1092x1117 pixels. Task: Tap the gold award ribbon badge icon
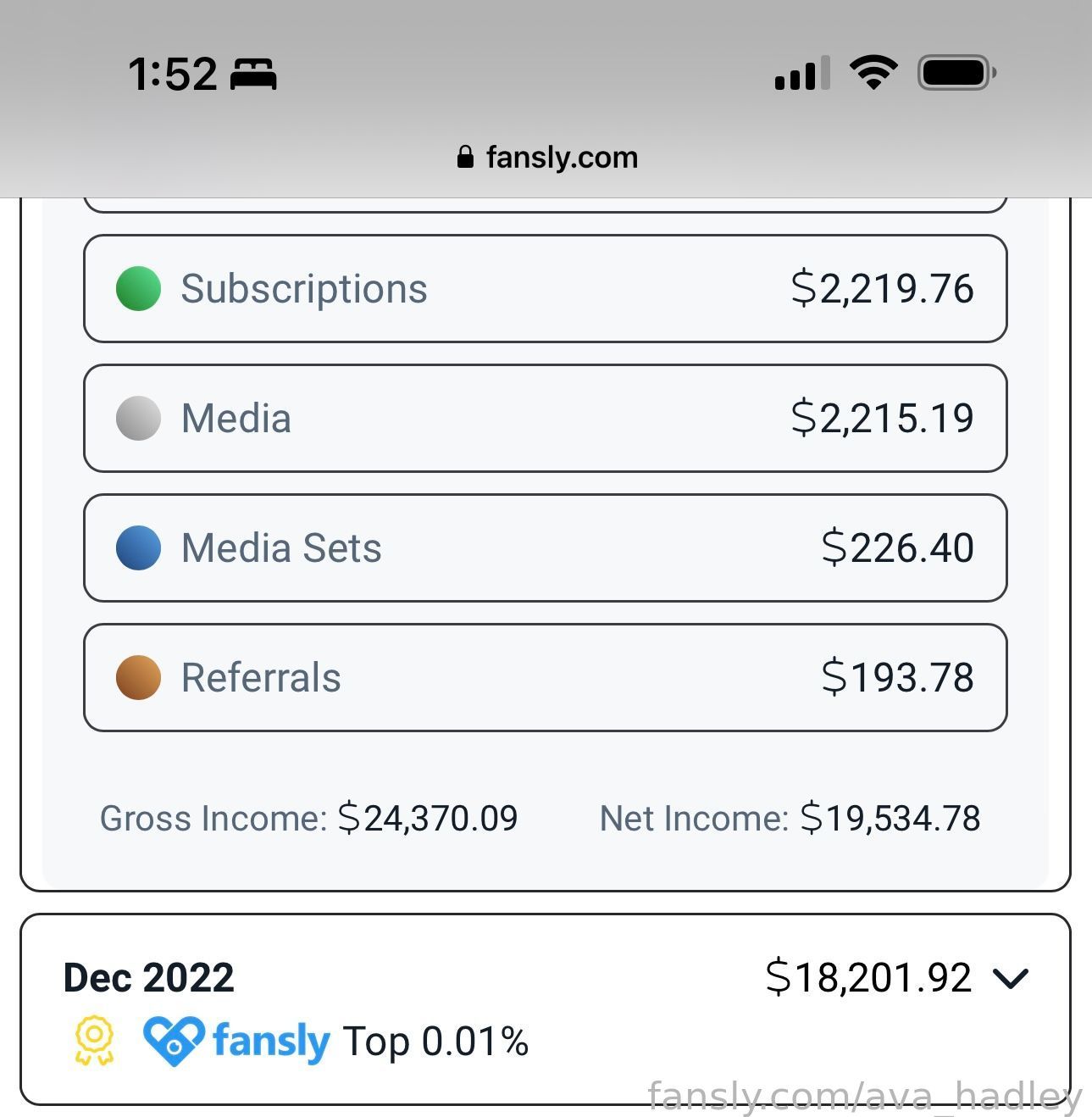[x=94, y=1041]
